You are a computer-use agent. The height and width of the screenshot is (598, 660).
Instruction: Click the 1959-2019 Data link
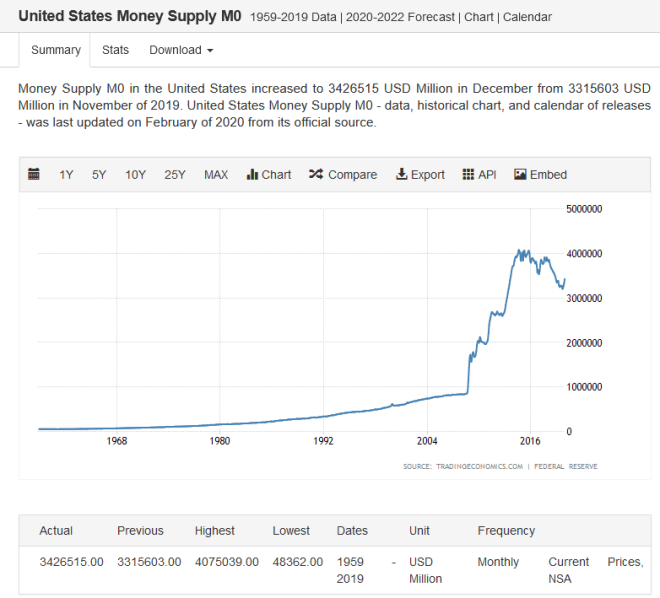[x=293, y=17]
